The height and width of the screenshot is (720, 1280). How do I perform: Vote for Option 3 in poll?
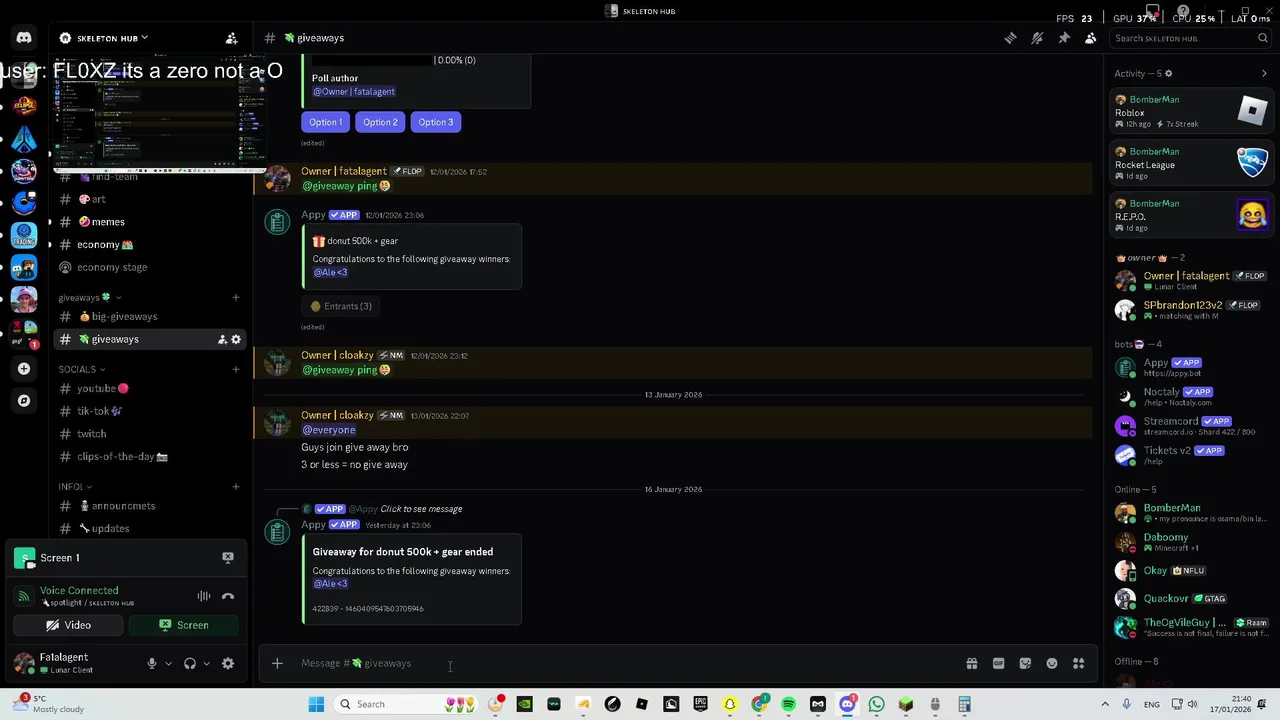point(435,122)
